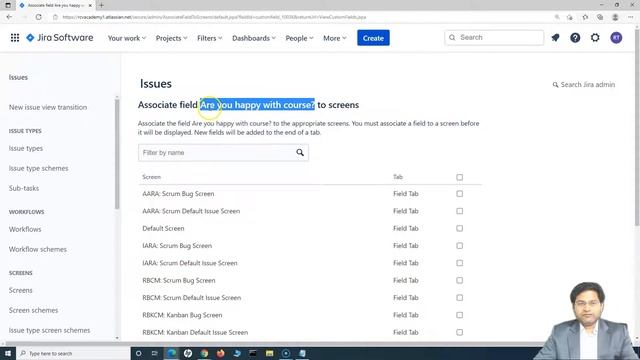This screenshot has width=640, height=360.
Task: Open the settings gear icon
Action: click(595, 38)
